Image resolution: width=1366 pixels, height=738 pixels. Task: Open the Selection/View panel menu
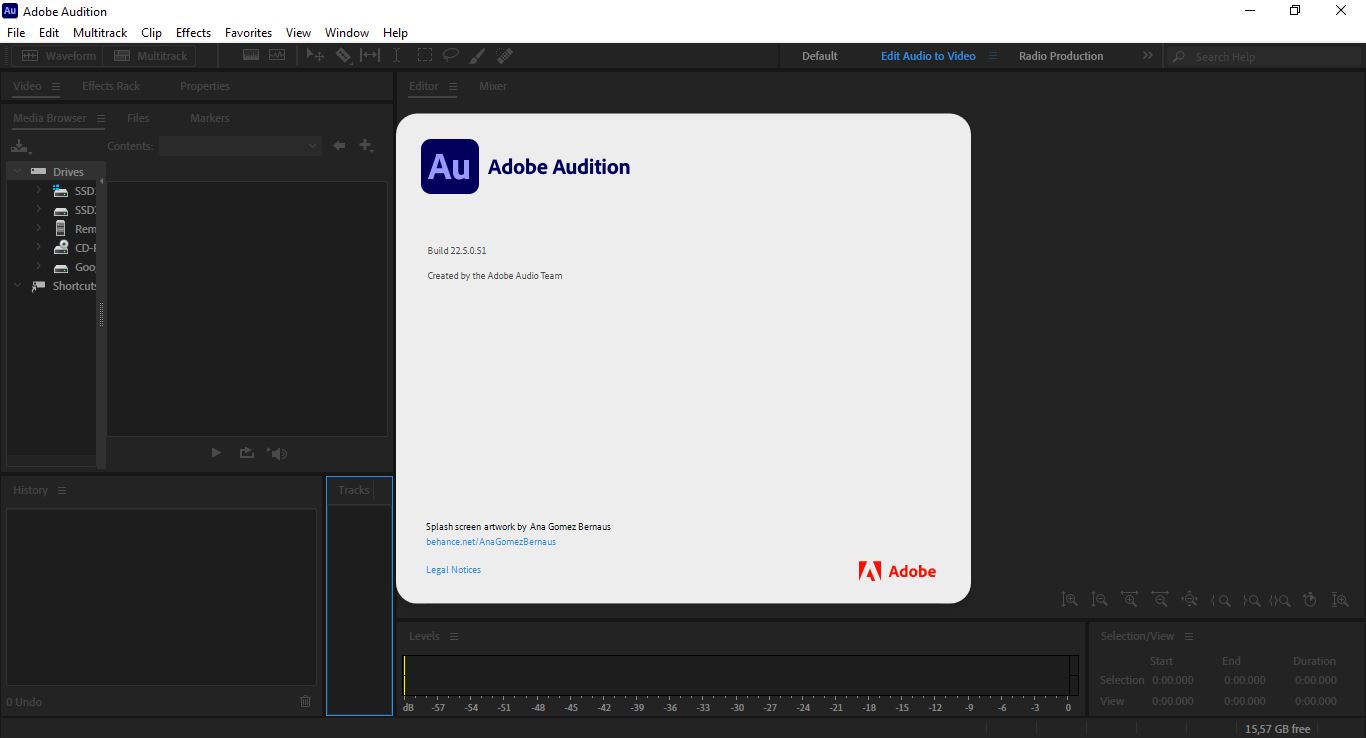pos(1188,636)
